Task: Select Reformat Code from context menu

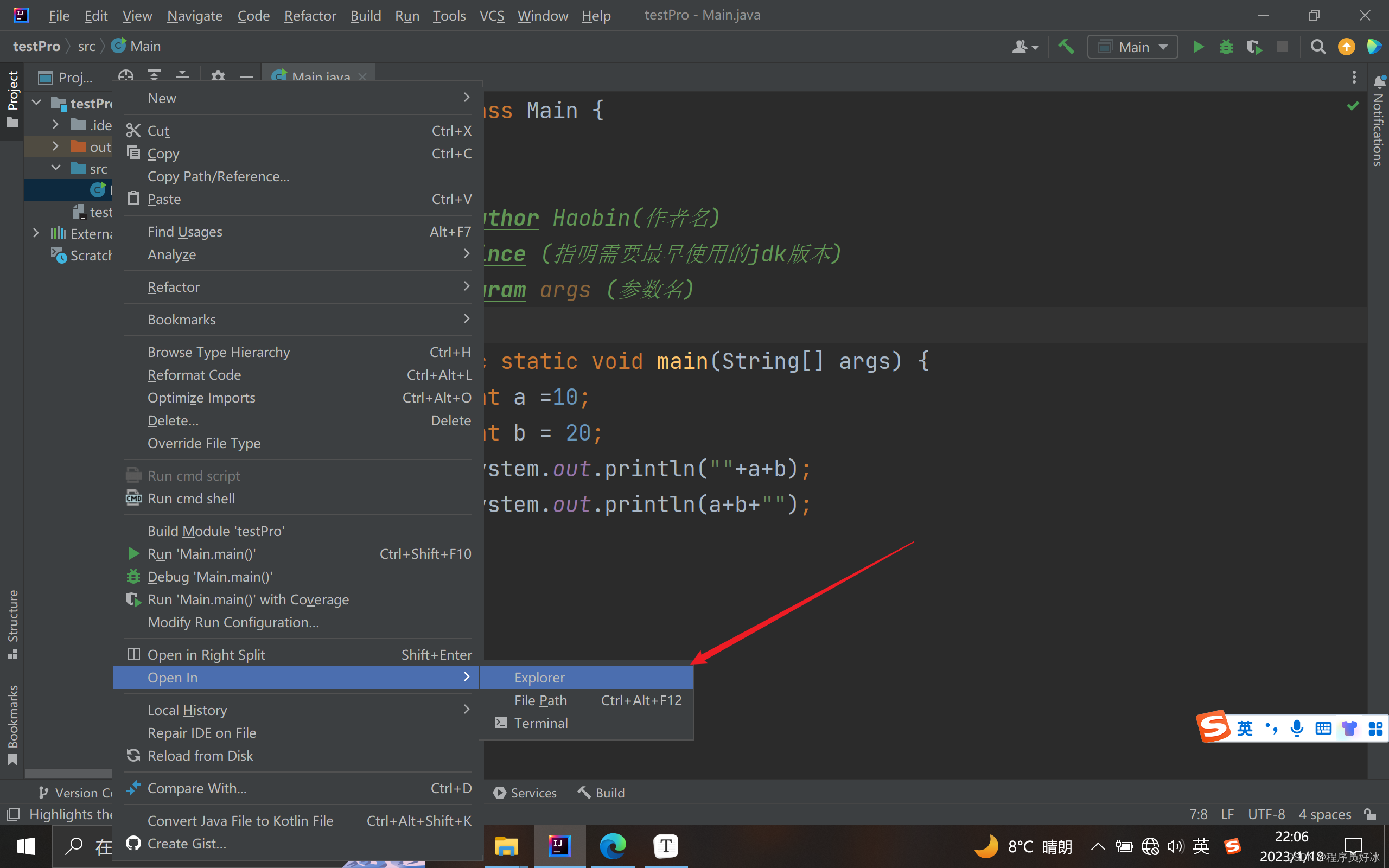Action: 194,375
